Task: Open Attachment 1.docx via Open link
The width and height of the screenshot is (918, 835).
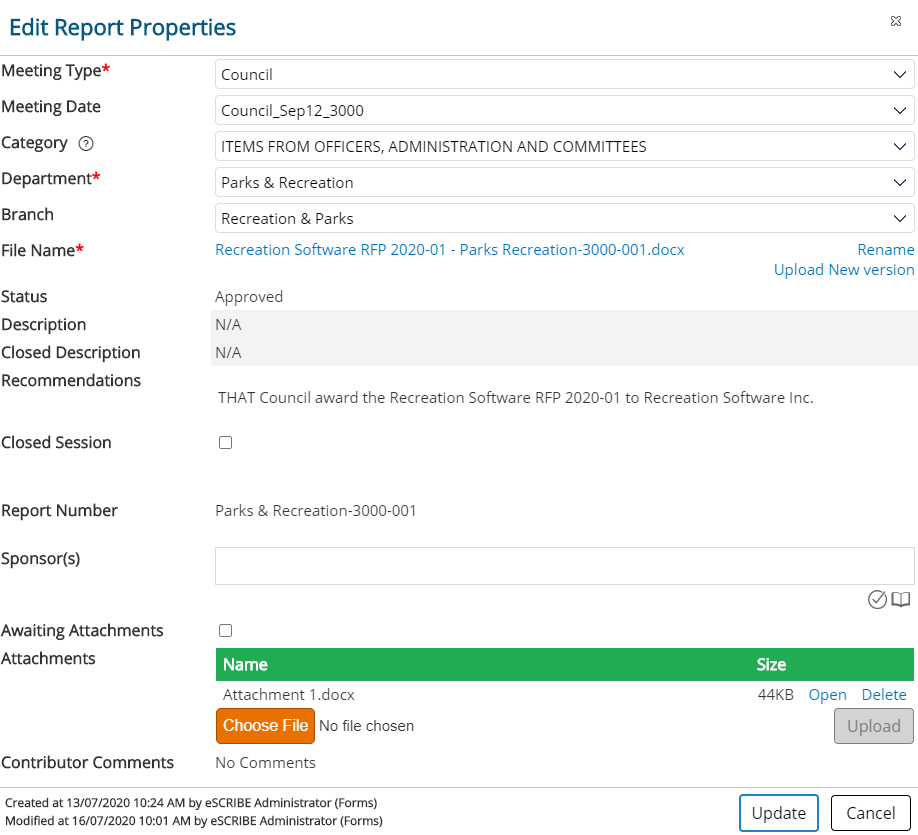Action: tap(827, 695)
